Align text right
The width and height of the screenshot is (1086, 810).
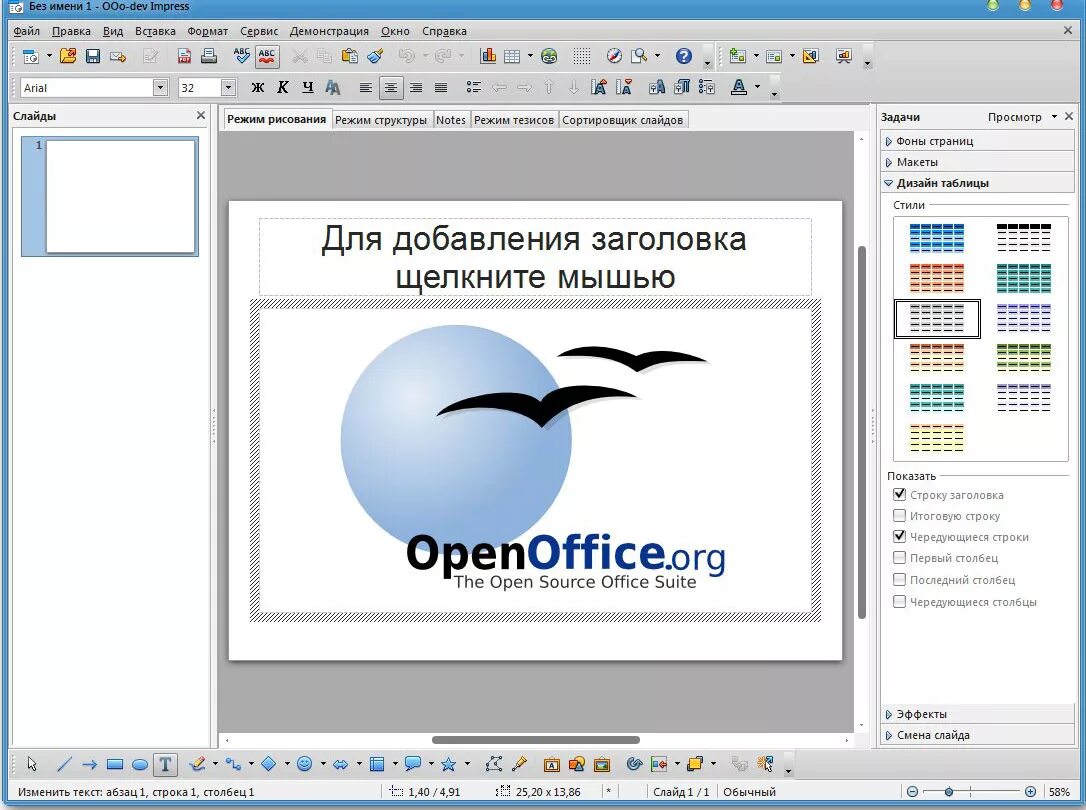tap(416, 87)
